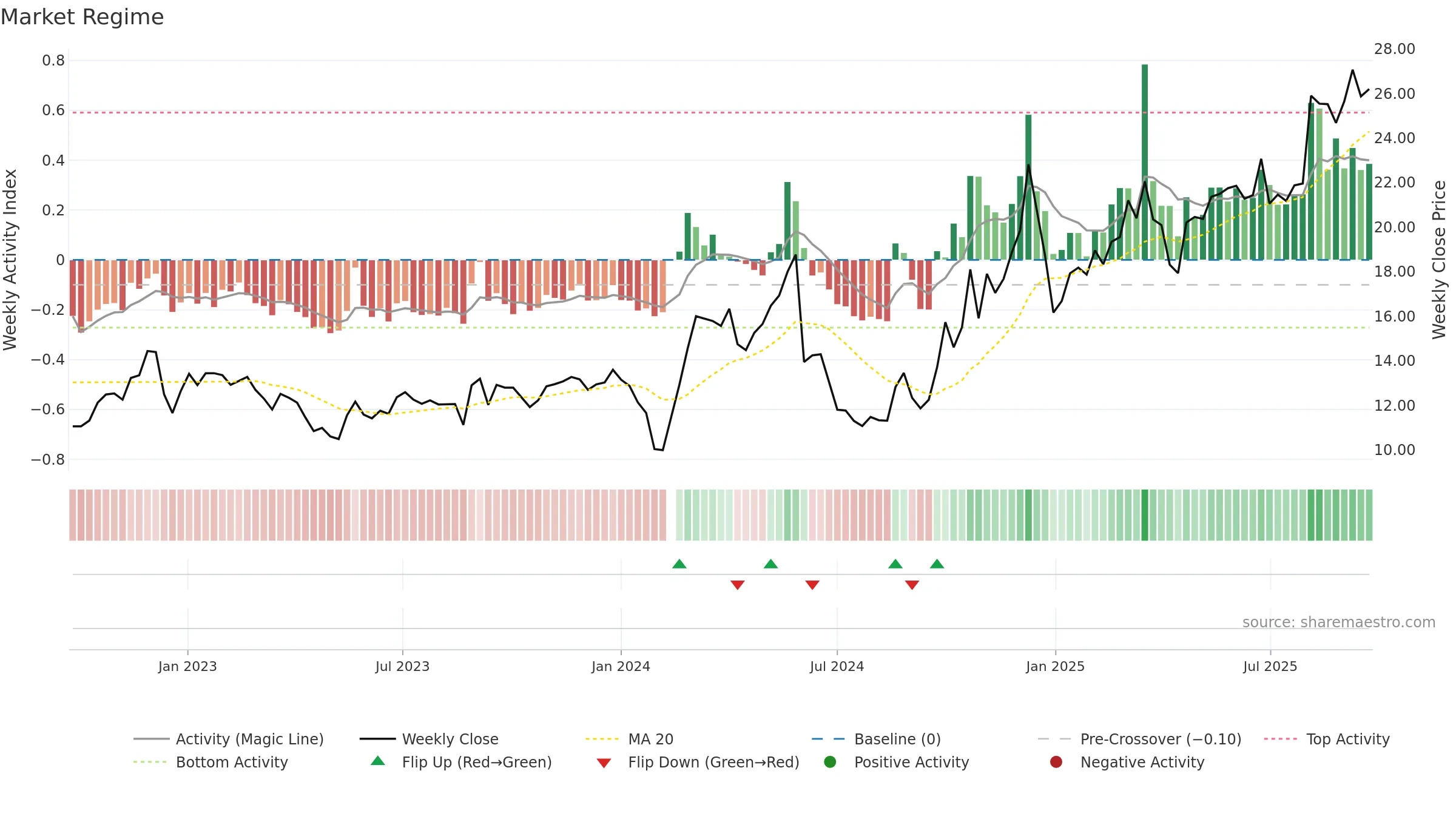Screen dimensions: 1456x819
Task: Toggle the Pre-Crossover (−0.10) legend entry
Action: tap(1139, 739)
